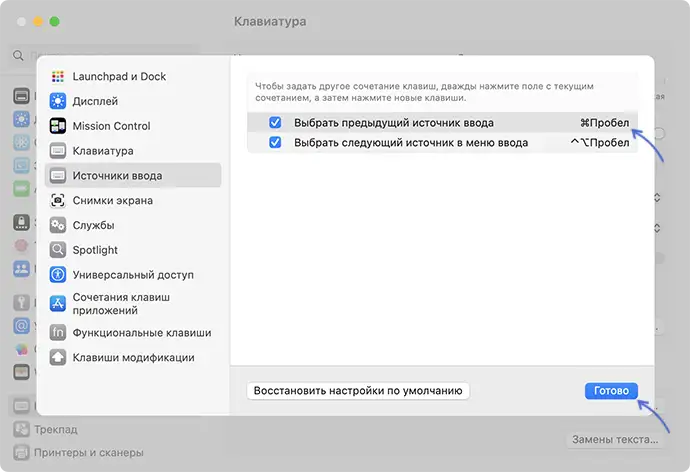Select the Launchpad и Dock icon
The height and width of the screenshot is (472, 690).
pyautogui.click(x=58, y=77)
